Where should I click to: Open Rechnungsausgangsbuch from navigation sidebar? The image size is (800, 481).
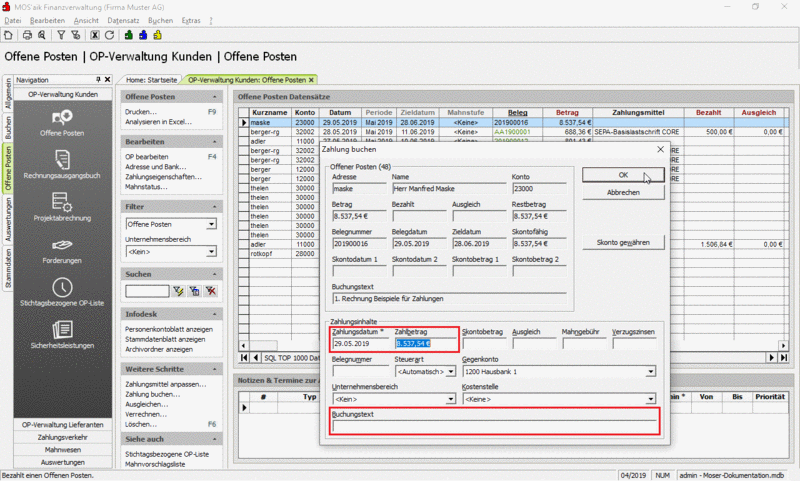62,165
